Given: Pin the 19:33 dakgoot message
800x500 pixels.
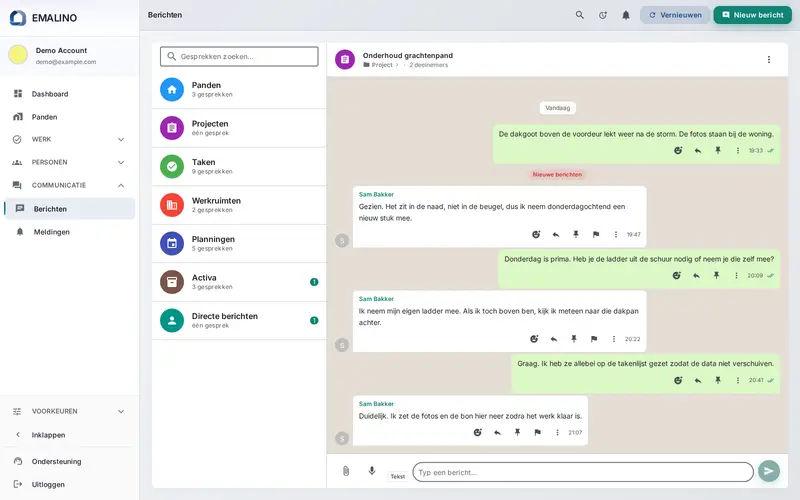Looking at the screenshot, I should pos(718,151).
